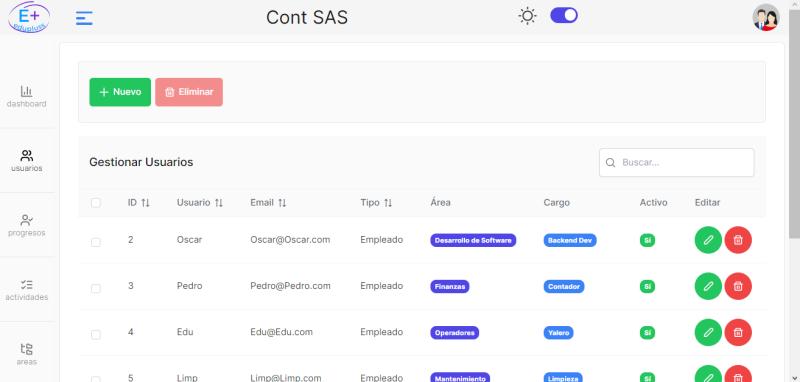Open areas section in sidebar

tap(27, 354)
